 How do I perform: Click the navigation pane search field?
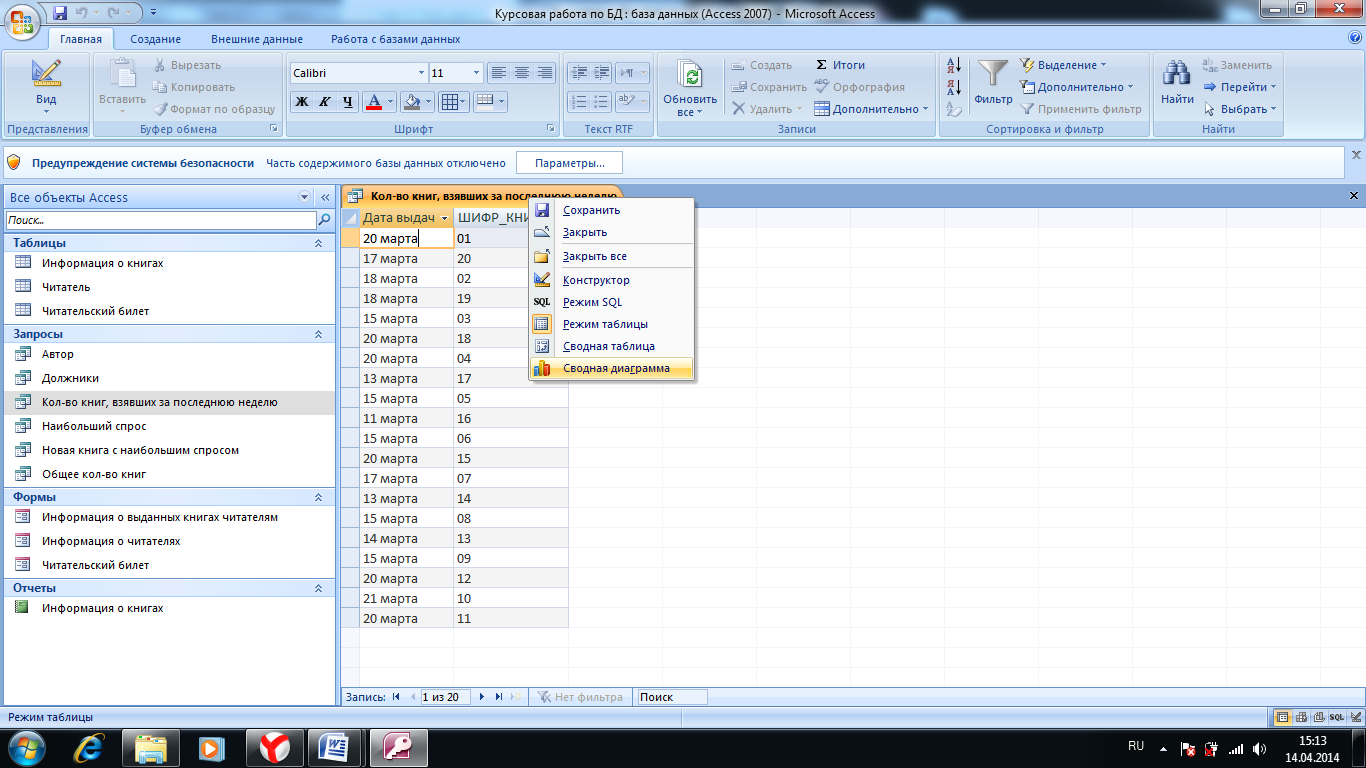tap(161, 220)
